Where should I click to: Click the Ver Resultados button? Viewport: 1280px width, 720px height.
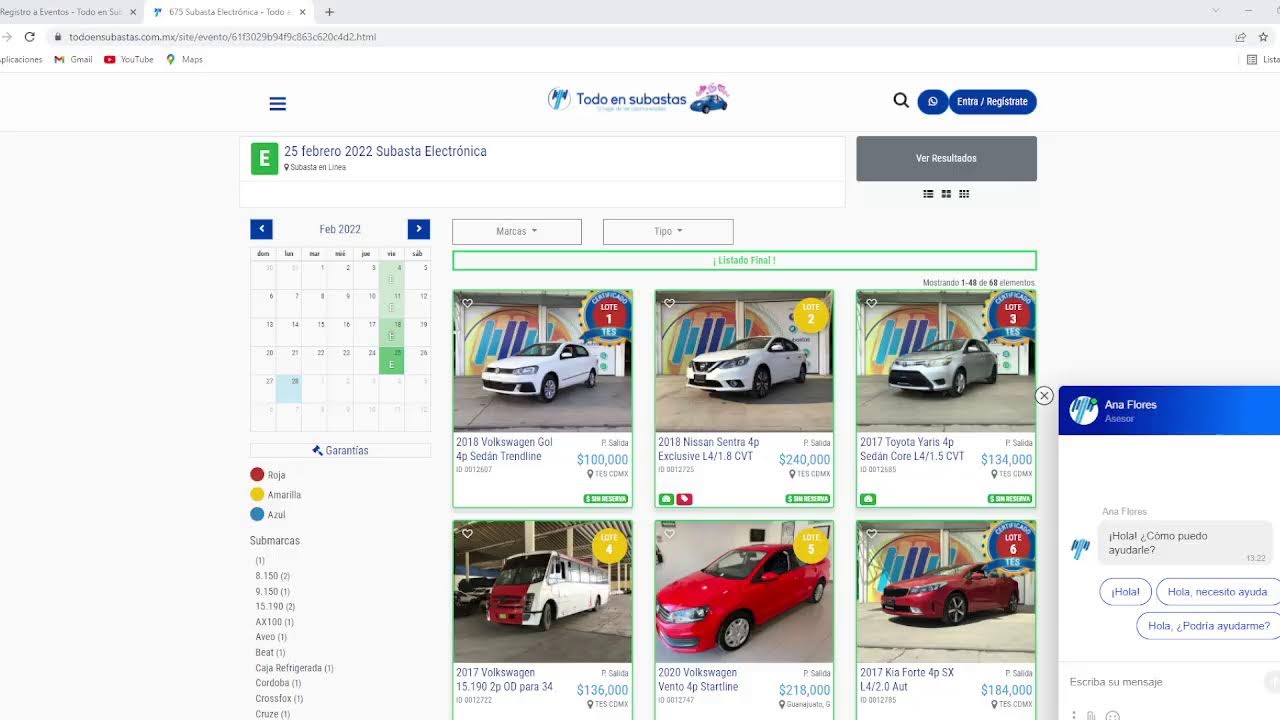[946, 159]
